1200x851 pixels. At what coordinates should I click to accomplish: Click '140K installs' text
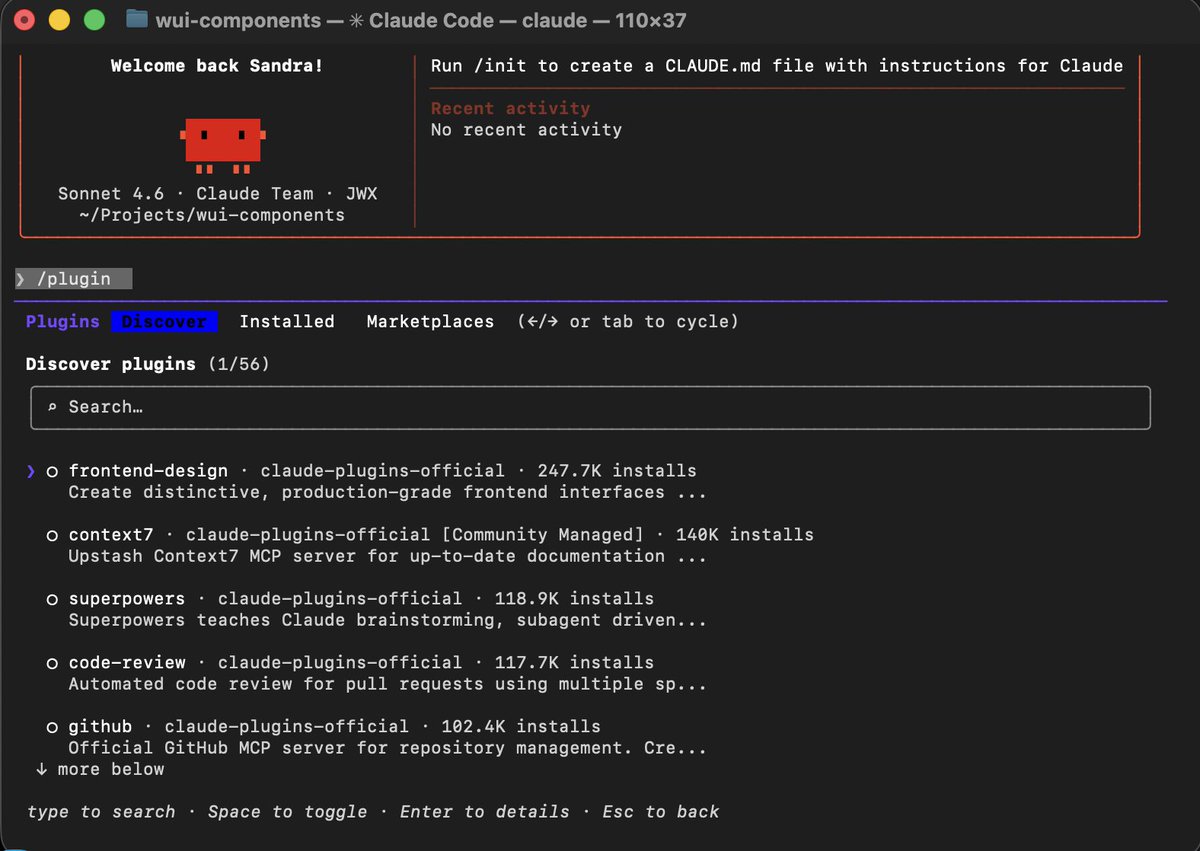pos(745,534)
